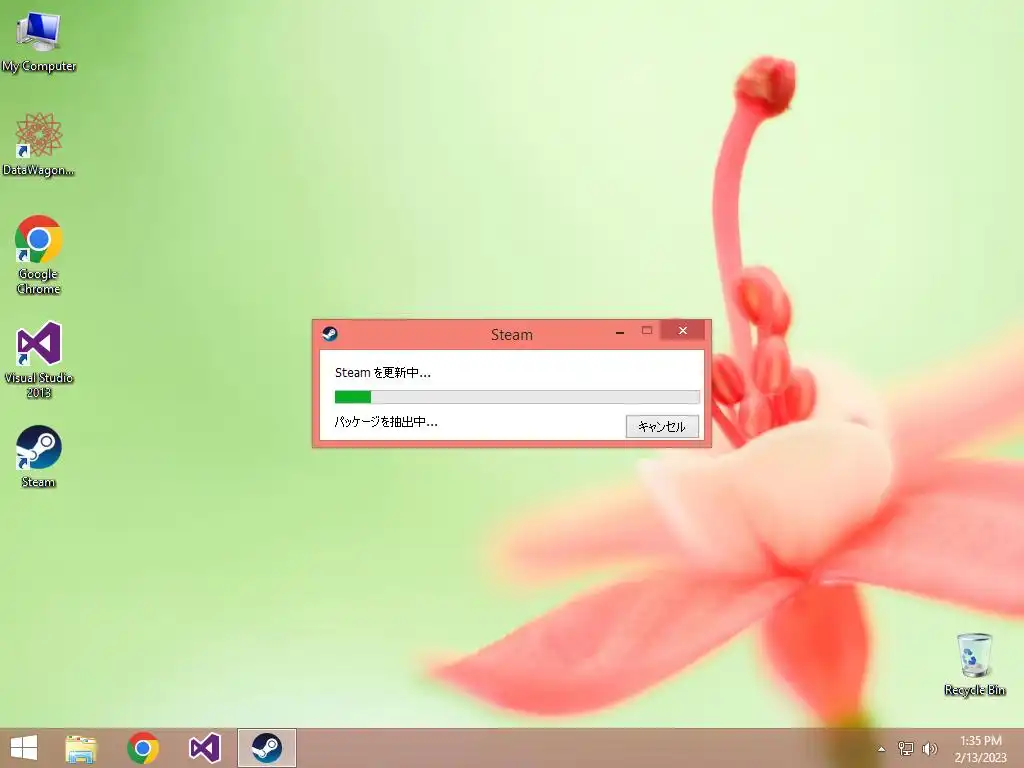The height and width of the screenshot is (768, 1024).
Task: Click the Steam dialog title text
Action: point(511,334)
